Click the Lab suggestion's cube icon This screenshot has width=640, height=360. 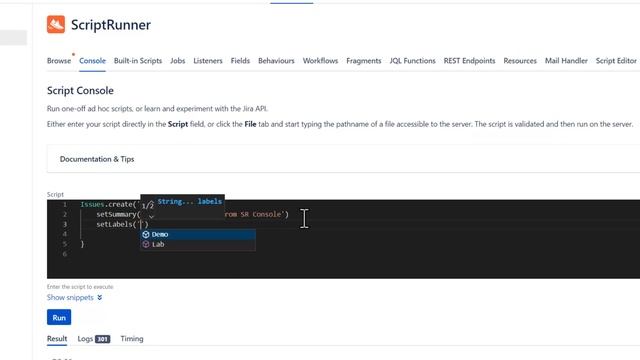(x=146, y=244)
